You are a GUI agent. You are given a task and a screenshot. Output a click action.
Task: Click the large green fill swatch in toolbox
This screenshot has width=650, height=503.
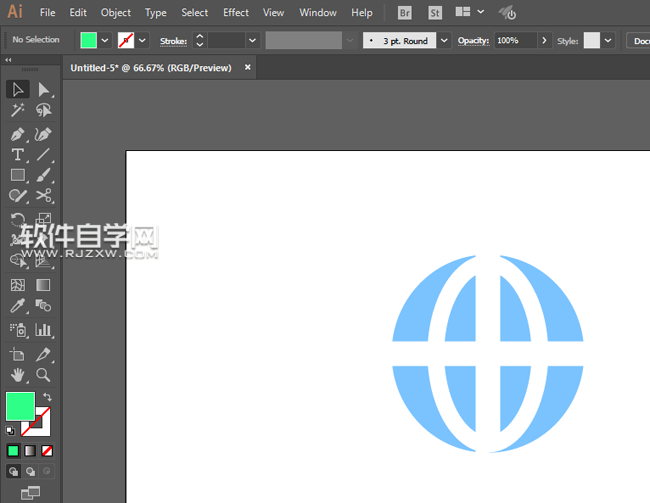(x=20, y=407)
